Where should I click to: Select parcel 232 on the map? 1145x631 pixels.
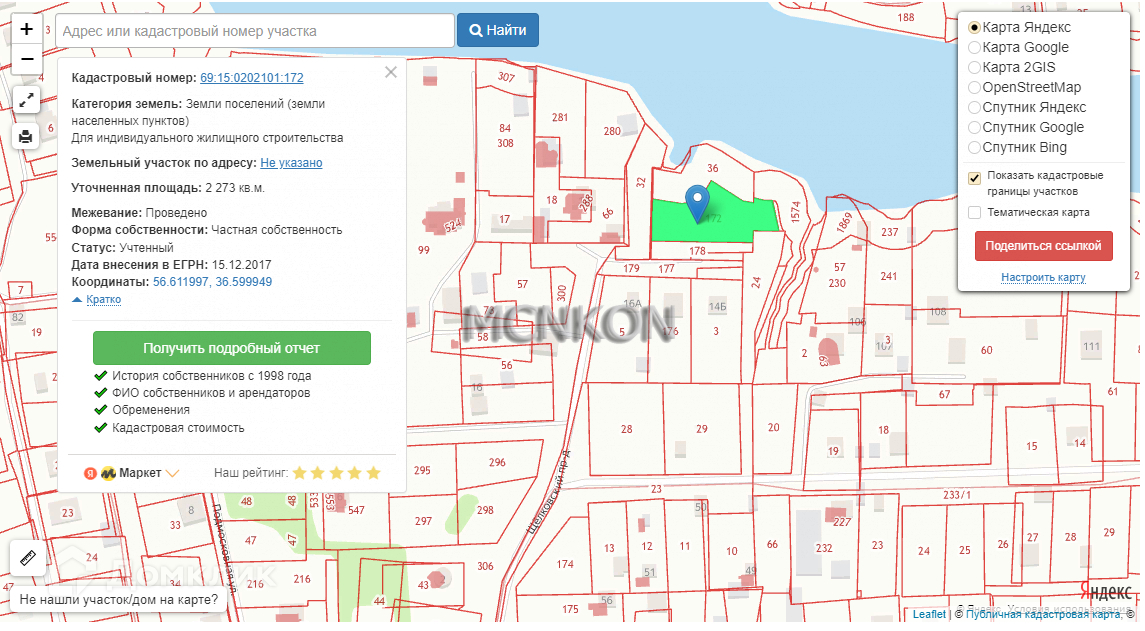point(824,548)
